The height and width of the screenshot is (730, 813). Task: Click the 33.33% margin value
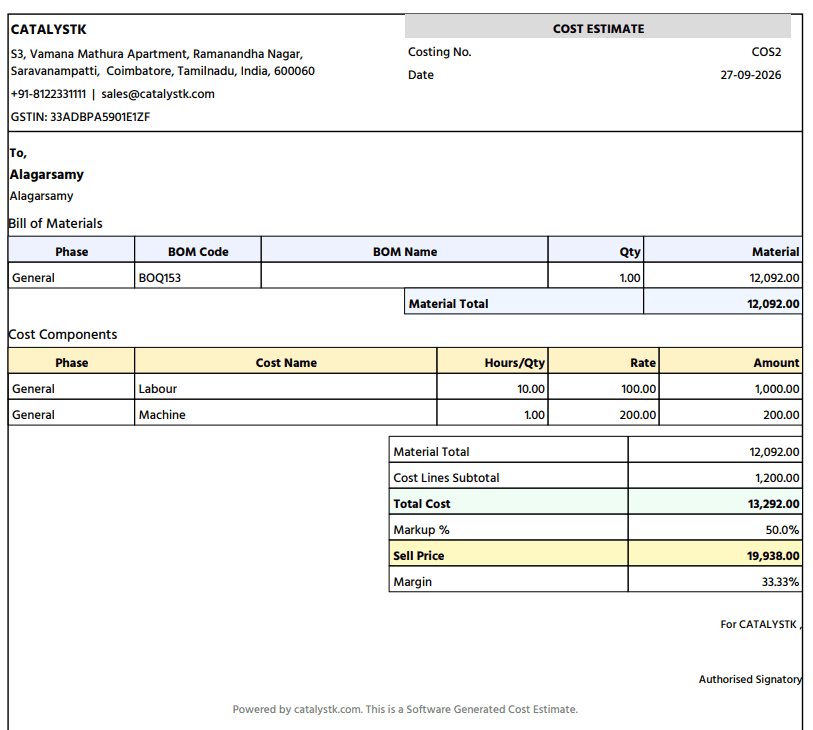pos(780,582)
